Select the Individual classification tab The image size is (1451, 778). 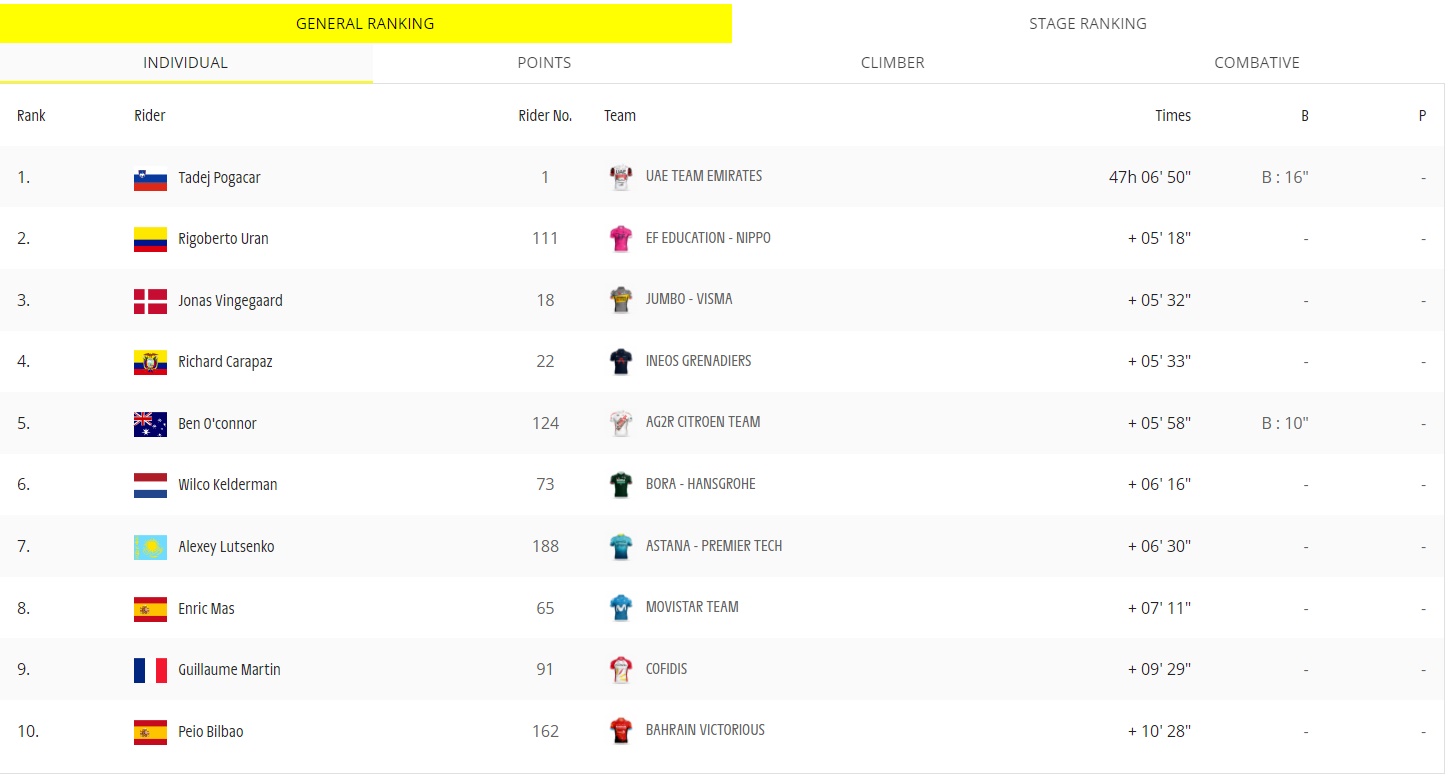pos(186,62)
